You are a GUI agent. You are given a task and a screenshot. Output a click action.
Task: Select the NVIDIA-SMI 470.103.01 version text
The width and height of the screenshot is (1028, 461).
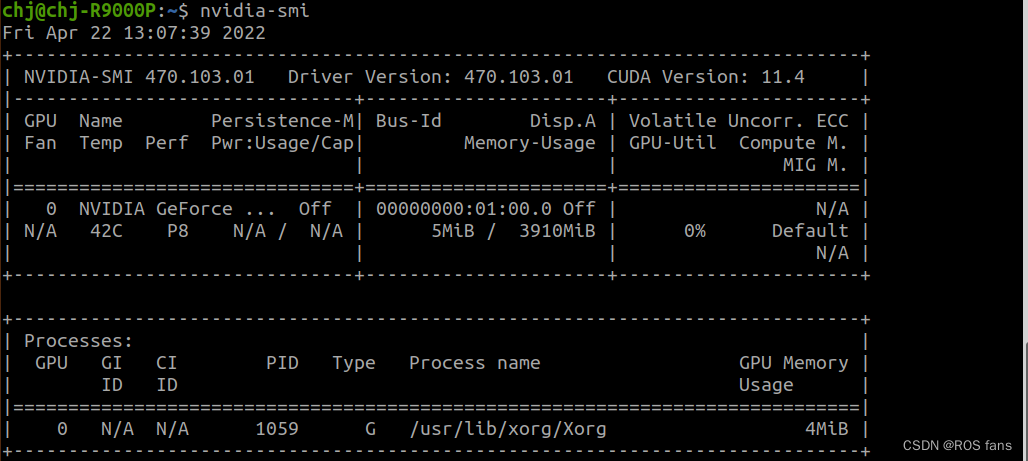click(139, 77)
